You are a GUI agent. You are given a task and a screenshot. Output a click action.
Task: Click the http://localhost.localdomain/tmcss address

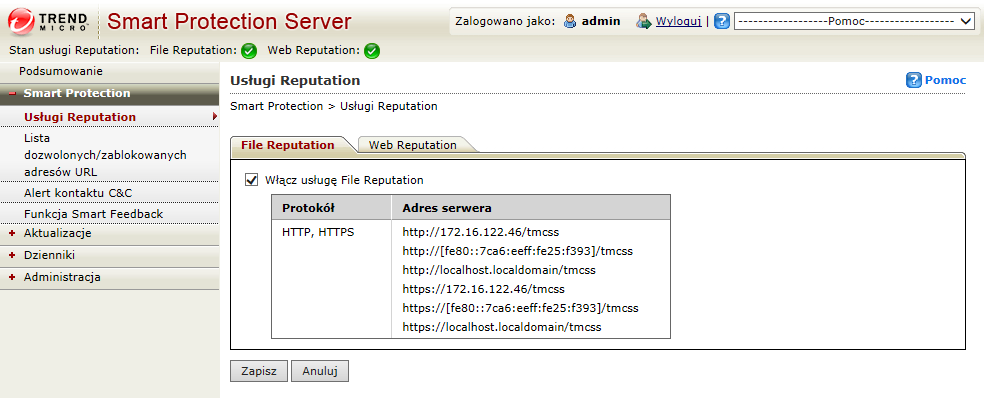[x=499, y=270]
